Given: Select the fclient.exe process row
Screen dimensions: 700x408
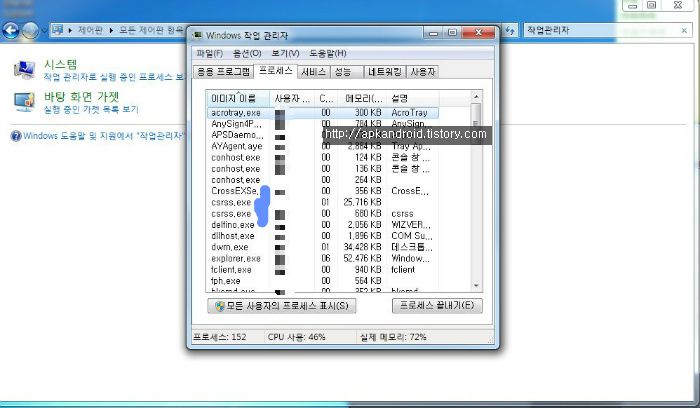Looking at the screenshot, I should (x=322, y=270).
